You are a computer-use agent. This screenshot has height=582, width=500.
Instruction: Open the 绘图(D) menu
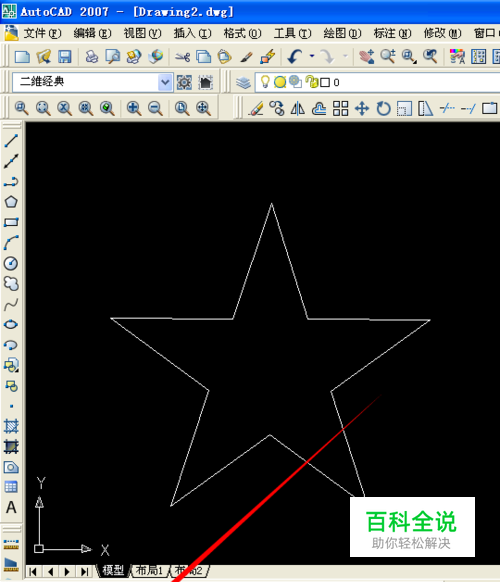click(x=342, y=34)
